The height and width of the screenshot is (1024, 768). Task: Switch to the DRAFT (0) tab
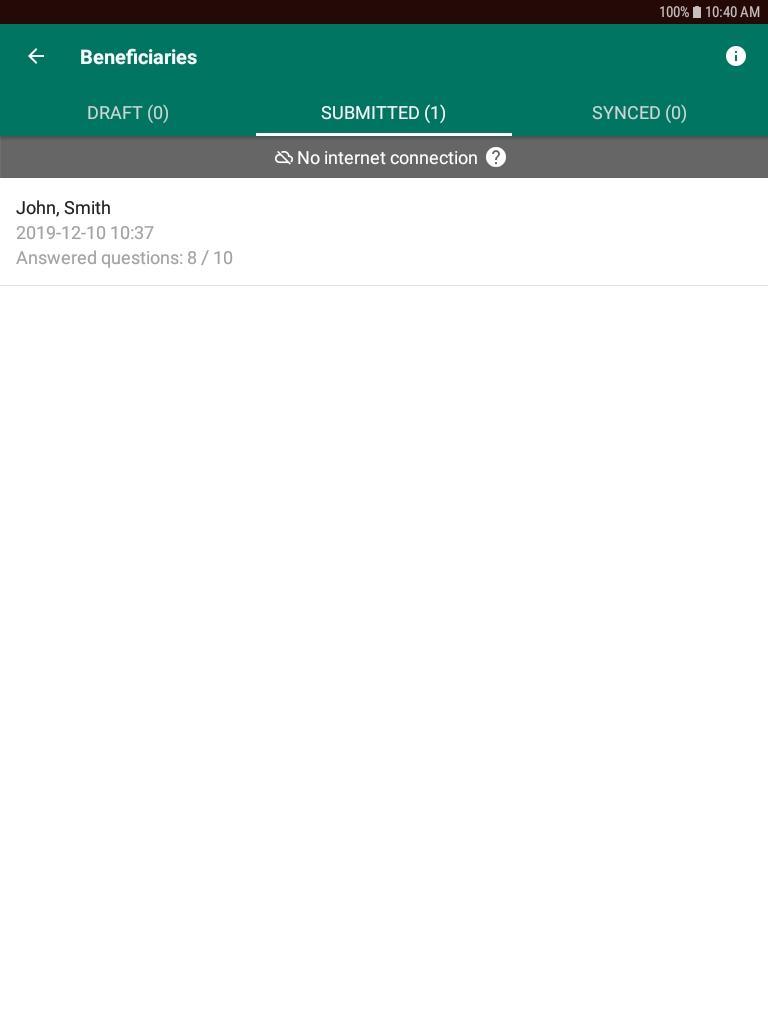pos(128,113)
